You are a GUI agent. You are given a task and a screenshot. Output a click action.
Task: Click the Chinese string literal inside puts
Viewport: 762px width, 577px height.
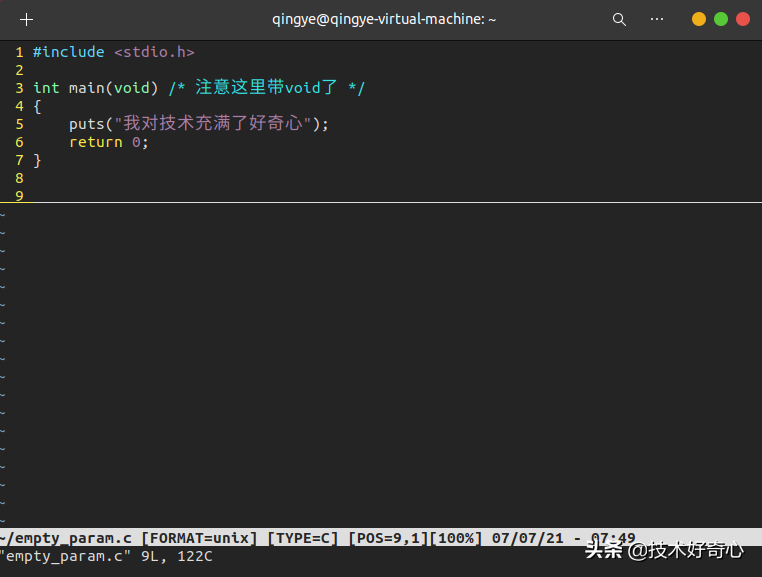pyautogui.click(x=212, y=124)
